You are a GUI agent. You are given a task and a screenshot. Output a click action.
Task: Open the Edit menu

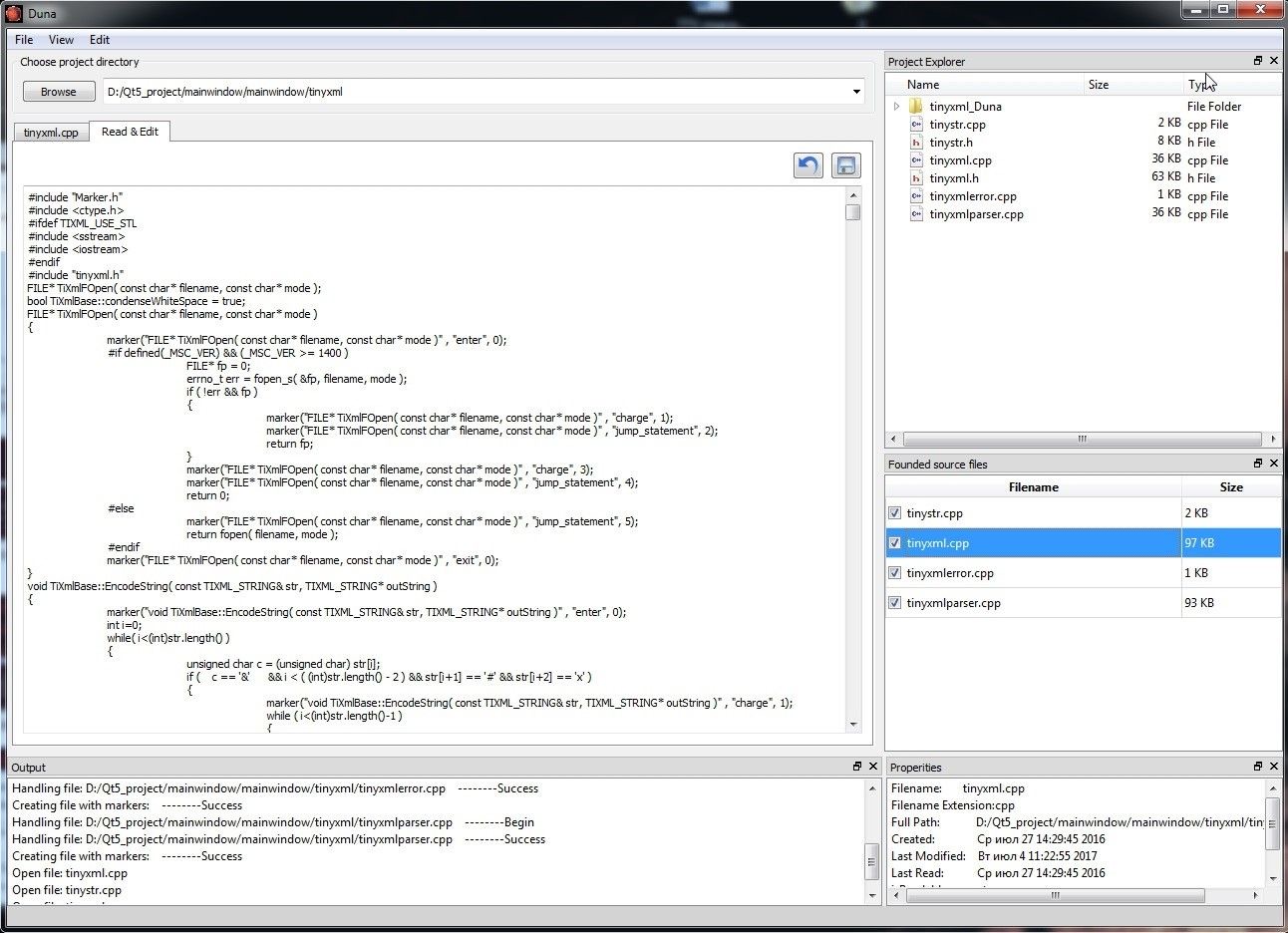point(100,40)
